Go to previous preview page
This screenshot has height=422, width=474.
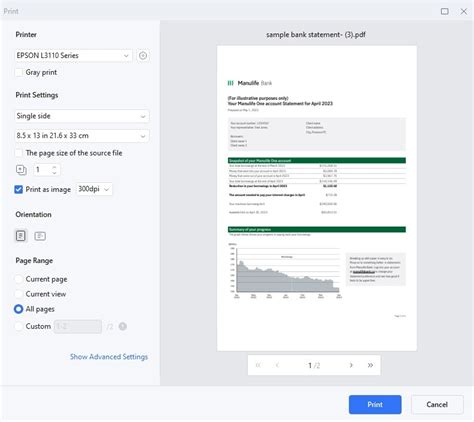tap(277, 365)
